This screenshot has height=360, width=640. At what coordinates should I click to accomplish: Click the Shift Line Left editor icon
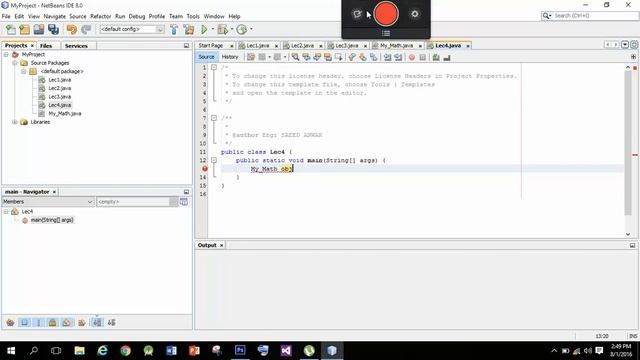[x=387, y=57]
